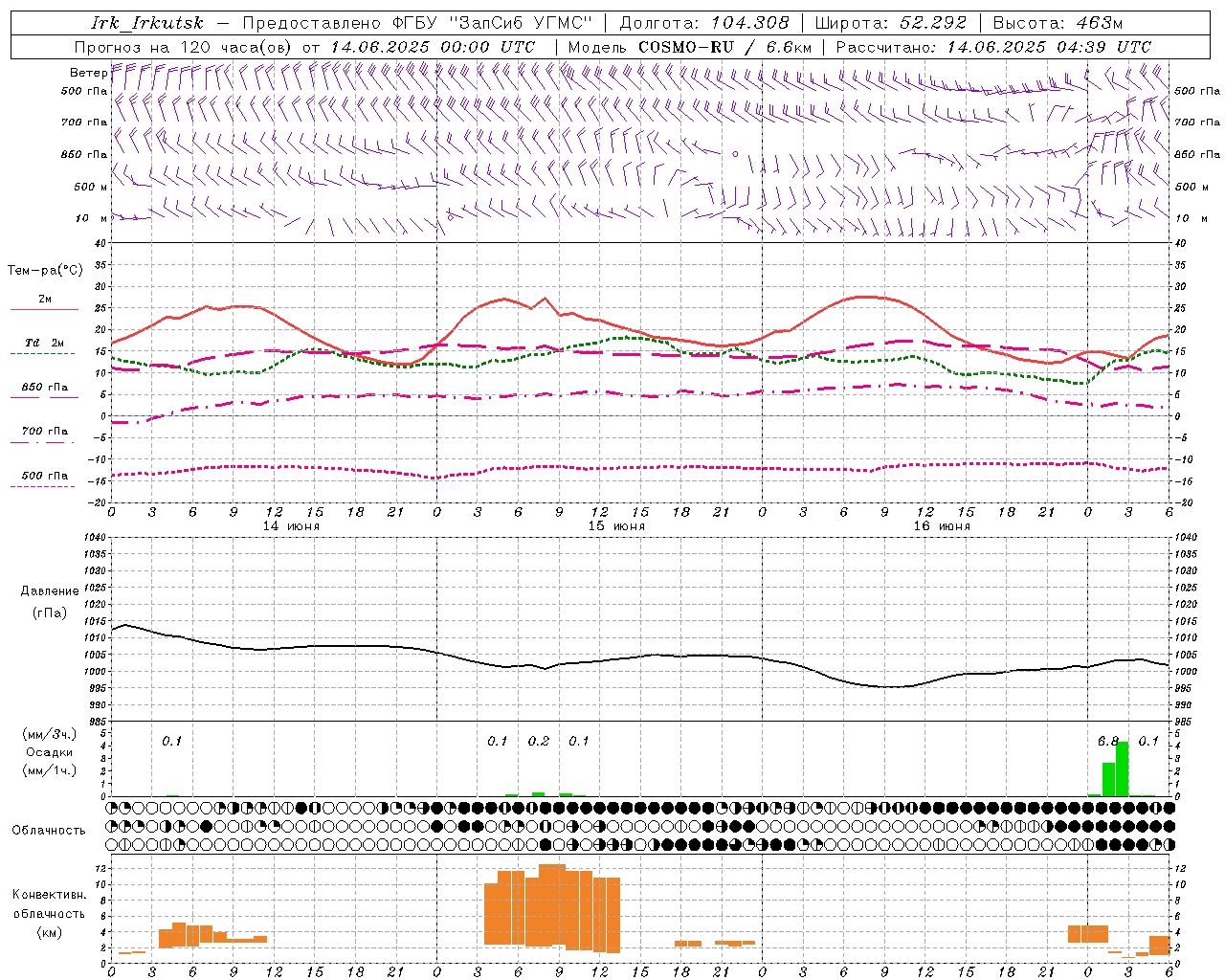Screen dimensions: 1225x980
Task: Click the Конвективн. convective cloudiness label
Action: [x=49, y=895]
